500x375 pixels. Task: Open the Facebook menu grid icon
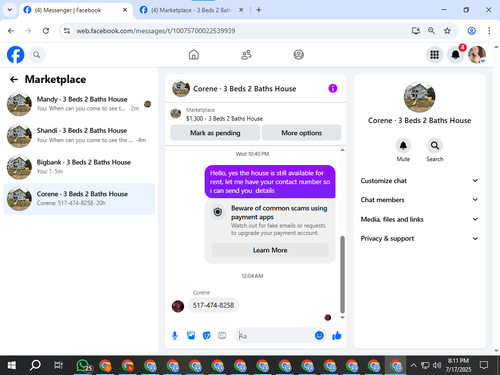click(x=434, y=55)
